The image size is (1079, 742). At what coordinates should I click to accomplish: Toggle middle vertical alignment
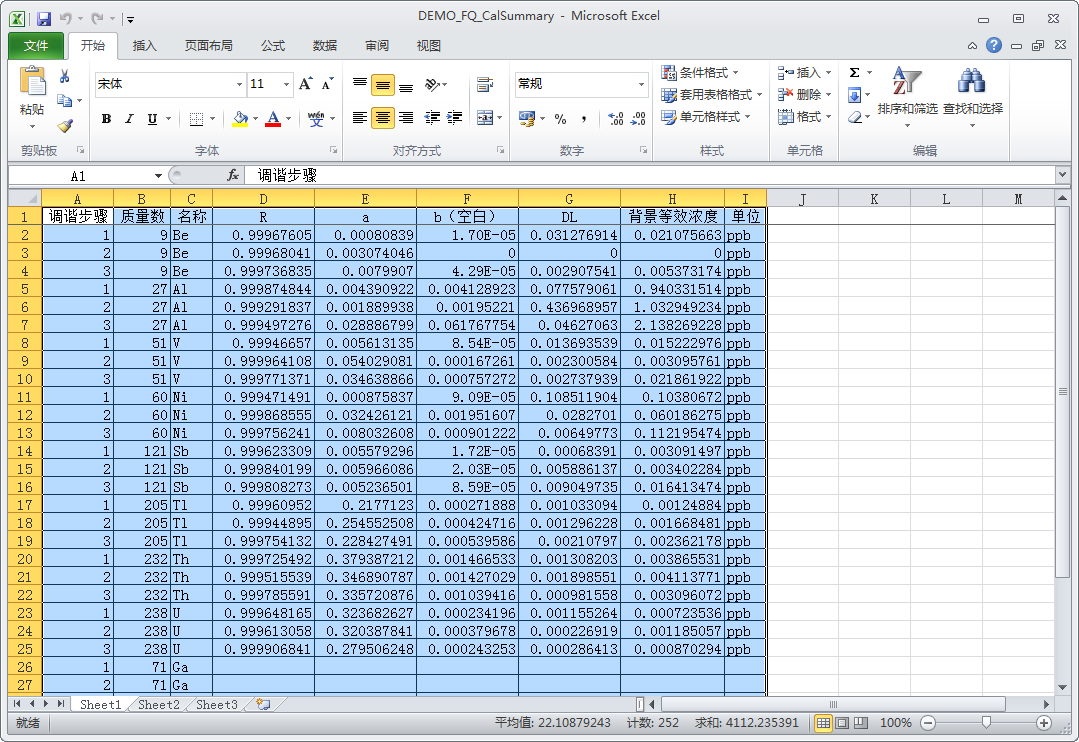(383, 85)
